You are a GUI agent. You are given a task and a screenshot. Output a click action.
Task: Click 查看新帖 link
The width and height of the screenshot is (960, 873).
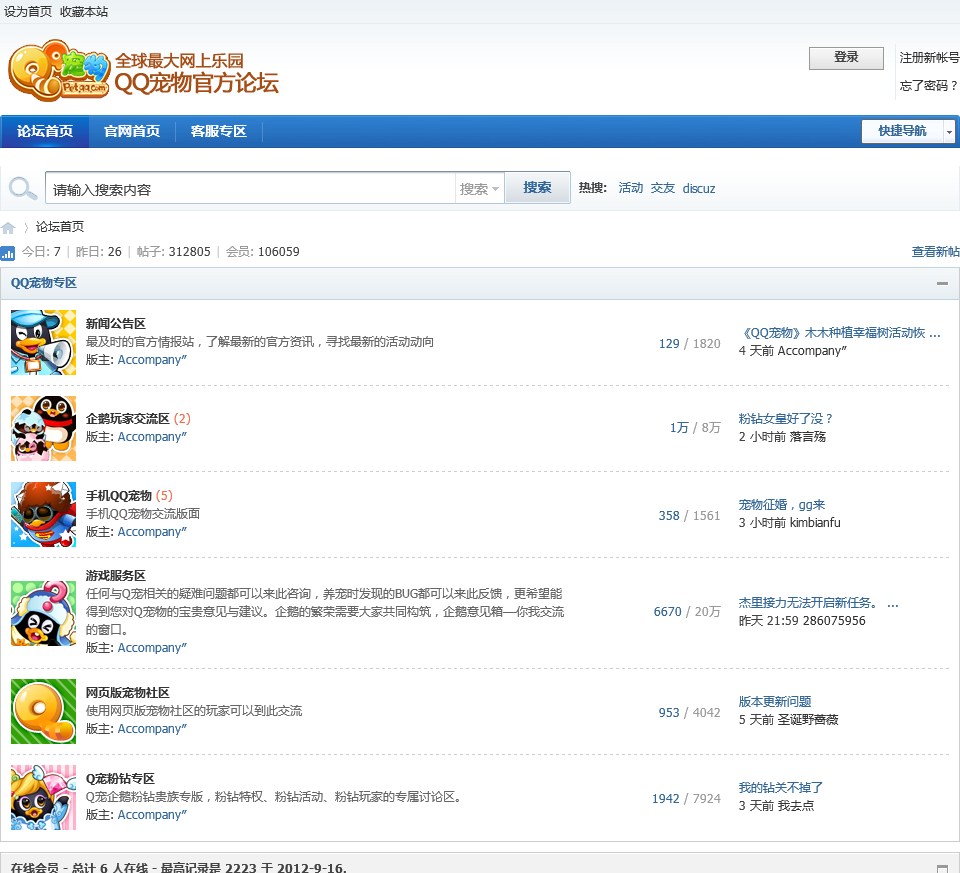936,252
